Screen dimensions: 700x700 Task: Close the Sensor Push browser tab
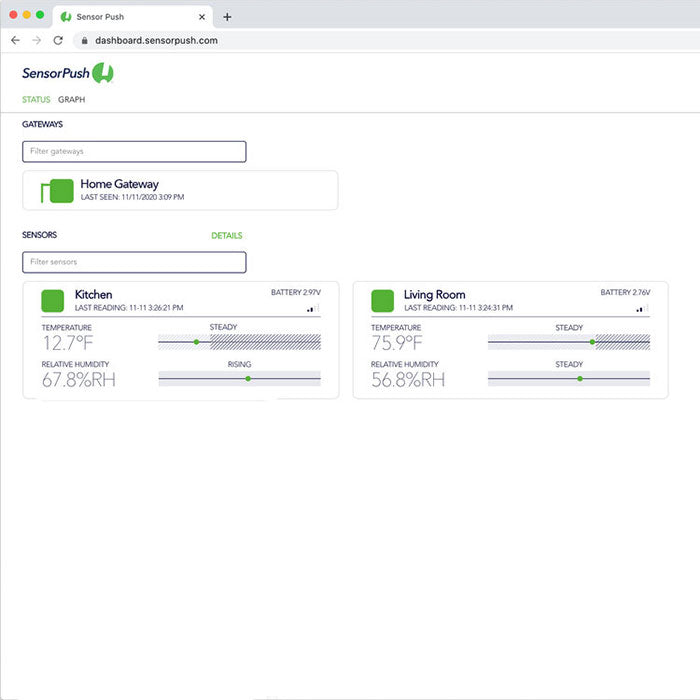tap(201, 17)
